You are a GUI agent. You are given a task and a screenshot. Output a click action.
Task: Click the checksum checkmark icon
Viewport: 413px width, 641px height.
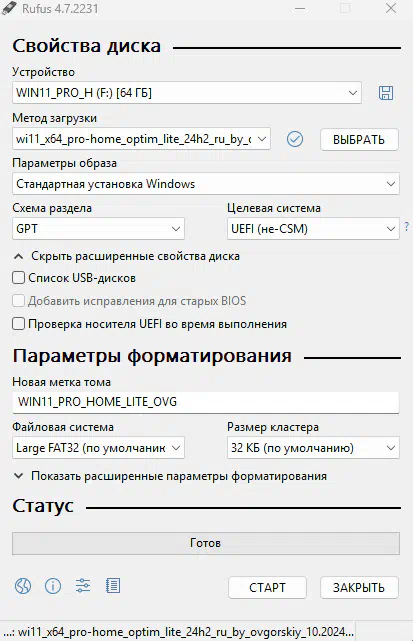(295, 139)
